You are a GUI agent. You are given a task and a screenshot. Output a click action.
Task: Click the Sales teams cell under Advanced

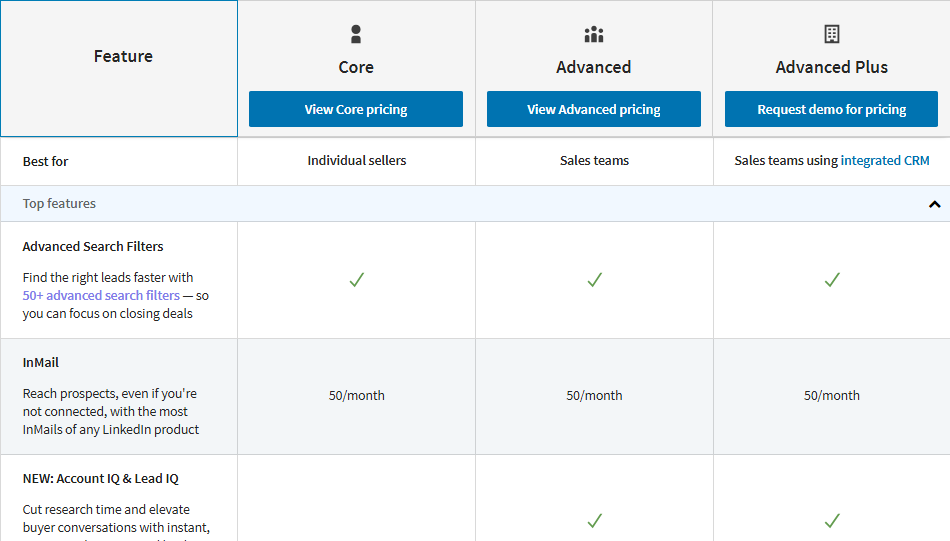(594, 161)
